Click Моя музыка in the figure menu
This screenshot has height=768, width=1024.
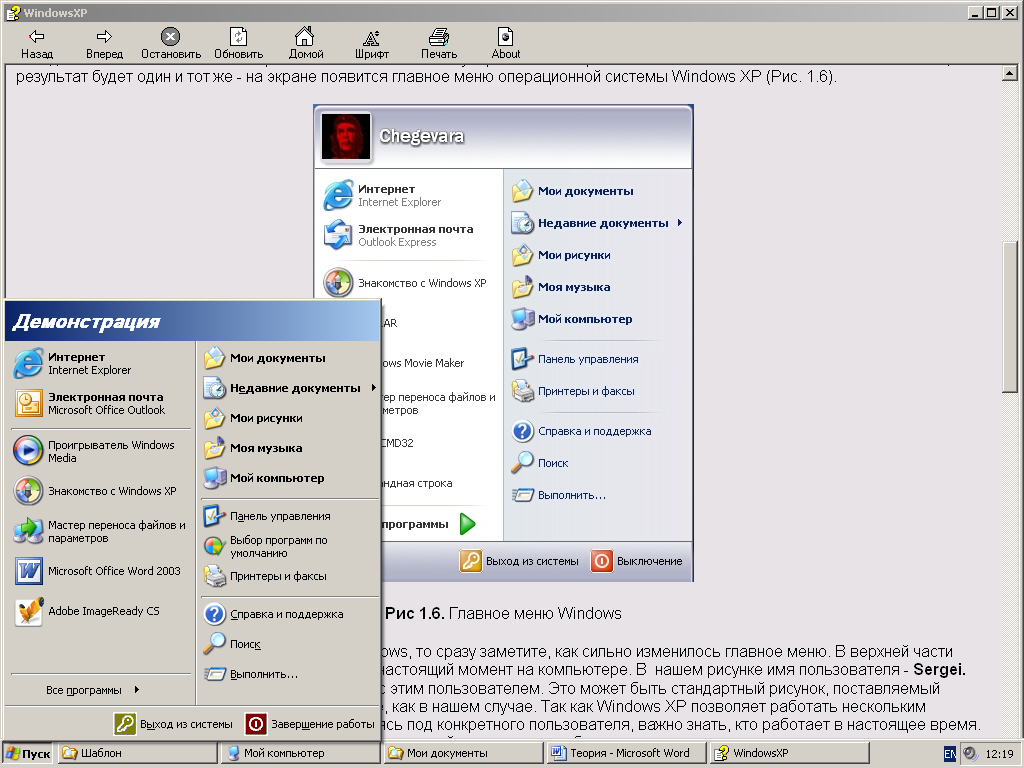click(561, 287)
